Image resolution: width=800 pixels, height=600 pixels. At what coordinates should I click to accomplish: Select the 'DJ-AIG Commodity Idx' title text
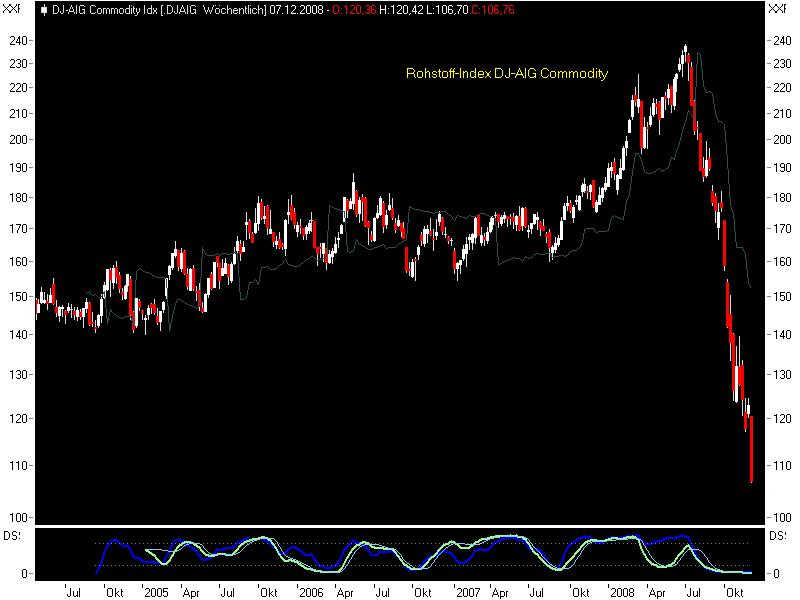click(105, 10)
